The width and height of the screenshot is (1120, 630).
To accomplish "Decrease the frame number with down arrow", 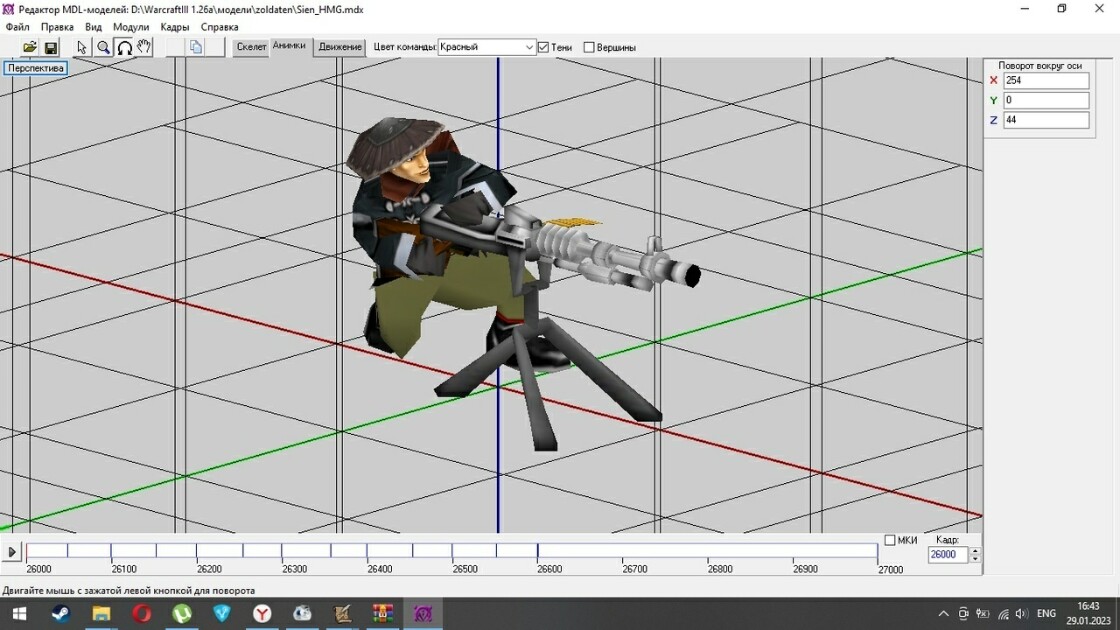I will pyautogui.click(x=975, y=559).
